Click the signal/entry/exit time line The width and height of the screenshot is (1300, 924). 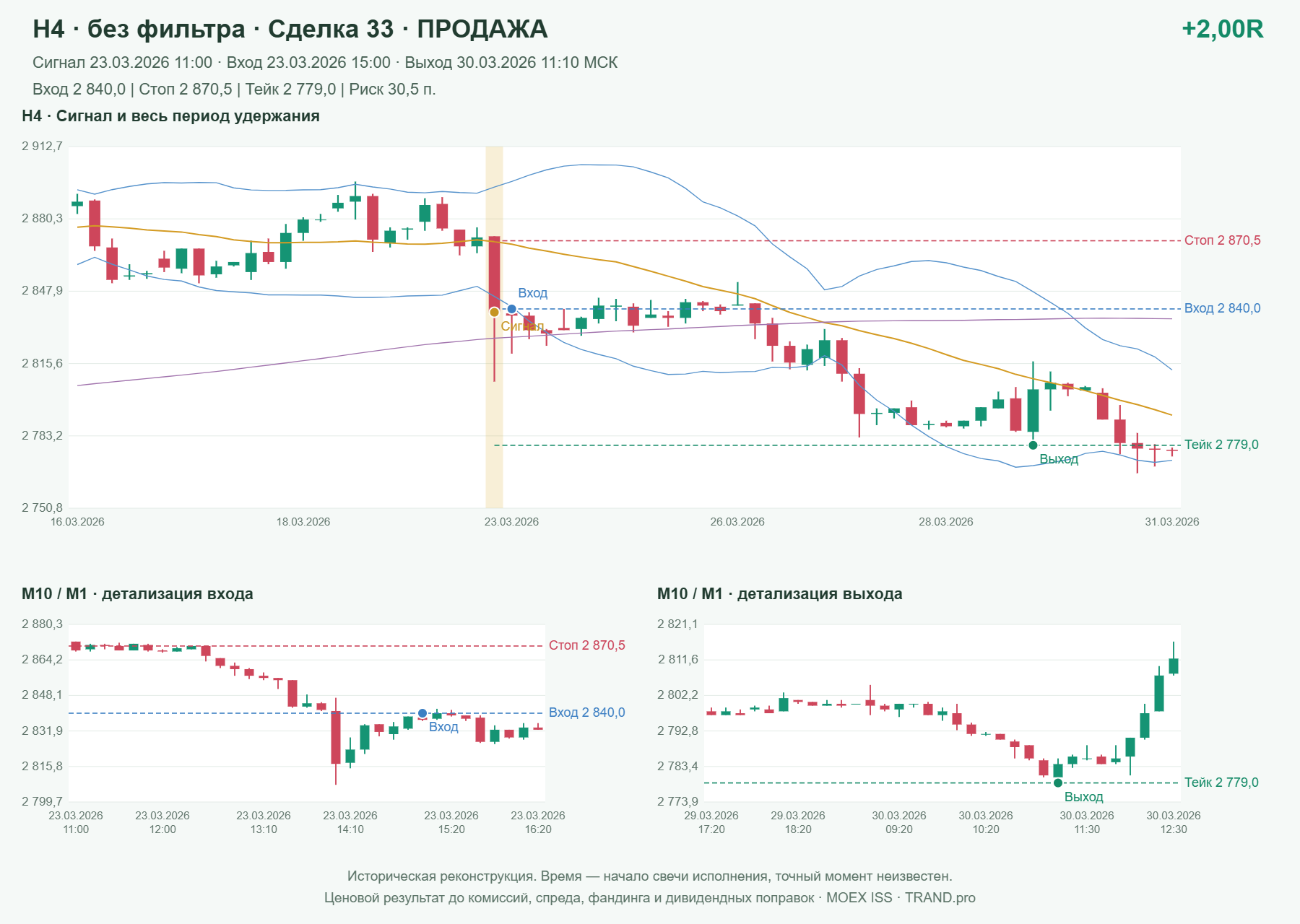pyautogui.click(x=325, y=63)
